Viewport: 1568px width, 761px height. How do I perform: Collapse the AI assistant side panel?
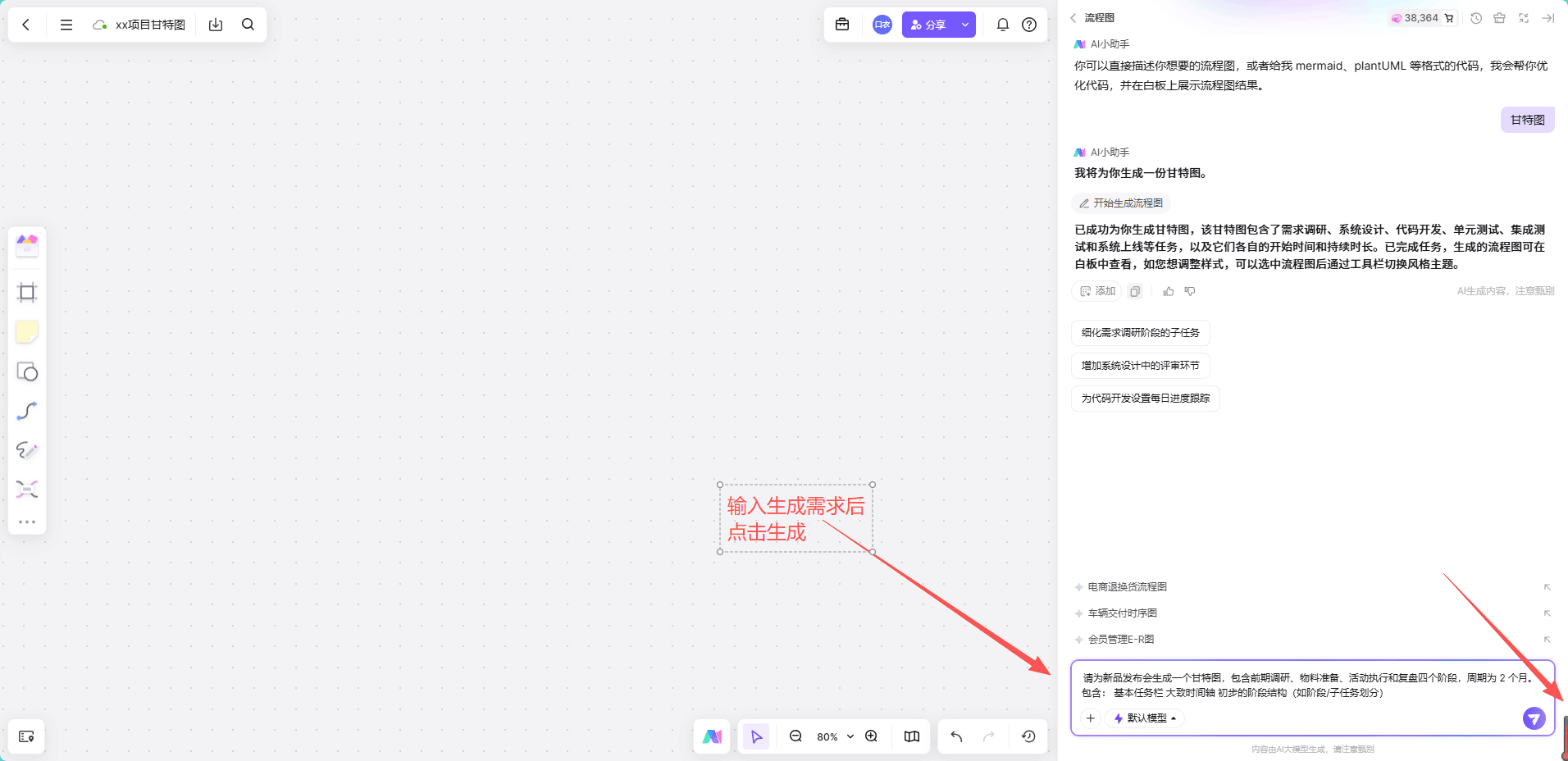(1548, 17)
